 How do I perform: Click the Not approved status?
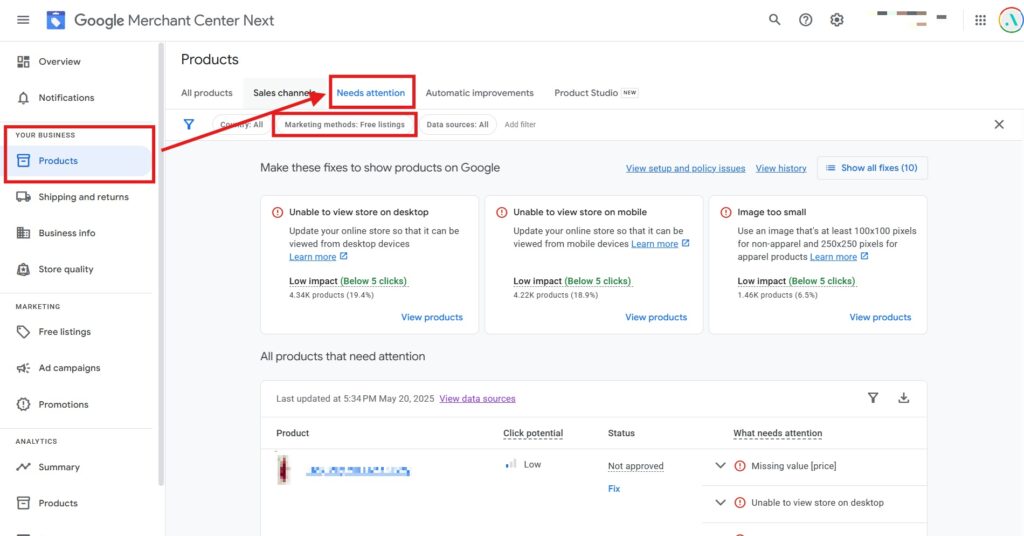coord(635,465)
